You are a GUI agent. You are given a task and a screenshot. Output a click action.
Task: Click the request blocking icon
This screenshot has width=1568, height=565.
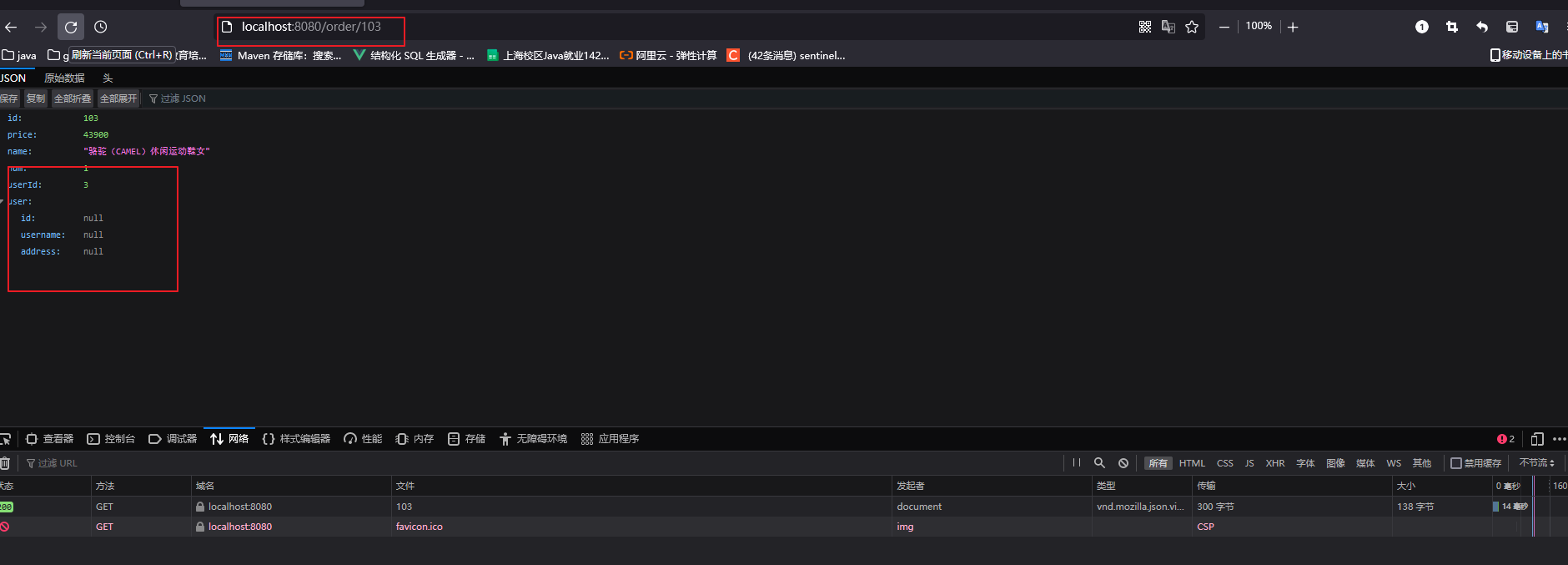click(x=1123, y=463)
